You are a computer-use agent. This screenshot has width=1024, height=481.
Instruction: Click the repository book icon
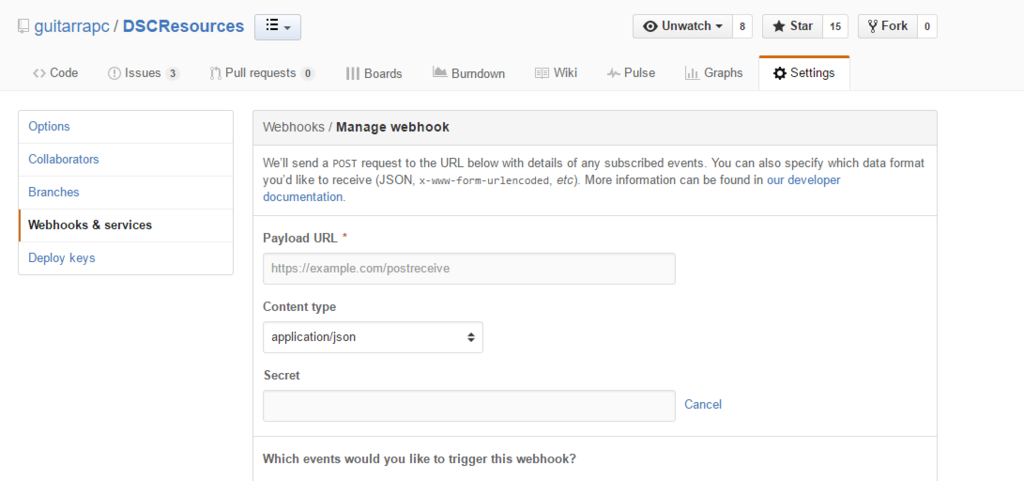(23, 27)
